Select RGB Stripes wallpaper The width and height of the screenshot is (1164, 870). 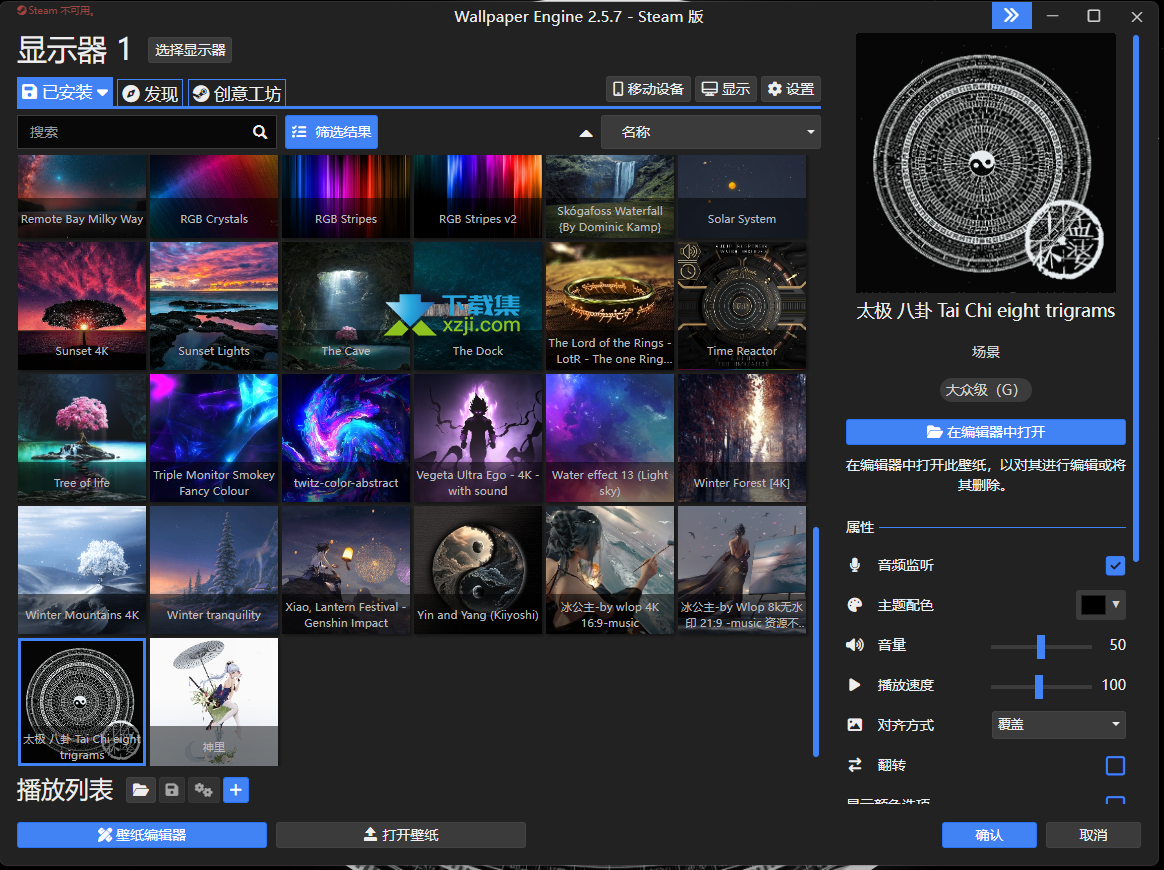(346, 197)
